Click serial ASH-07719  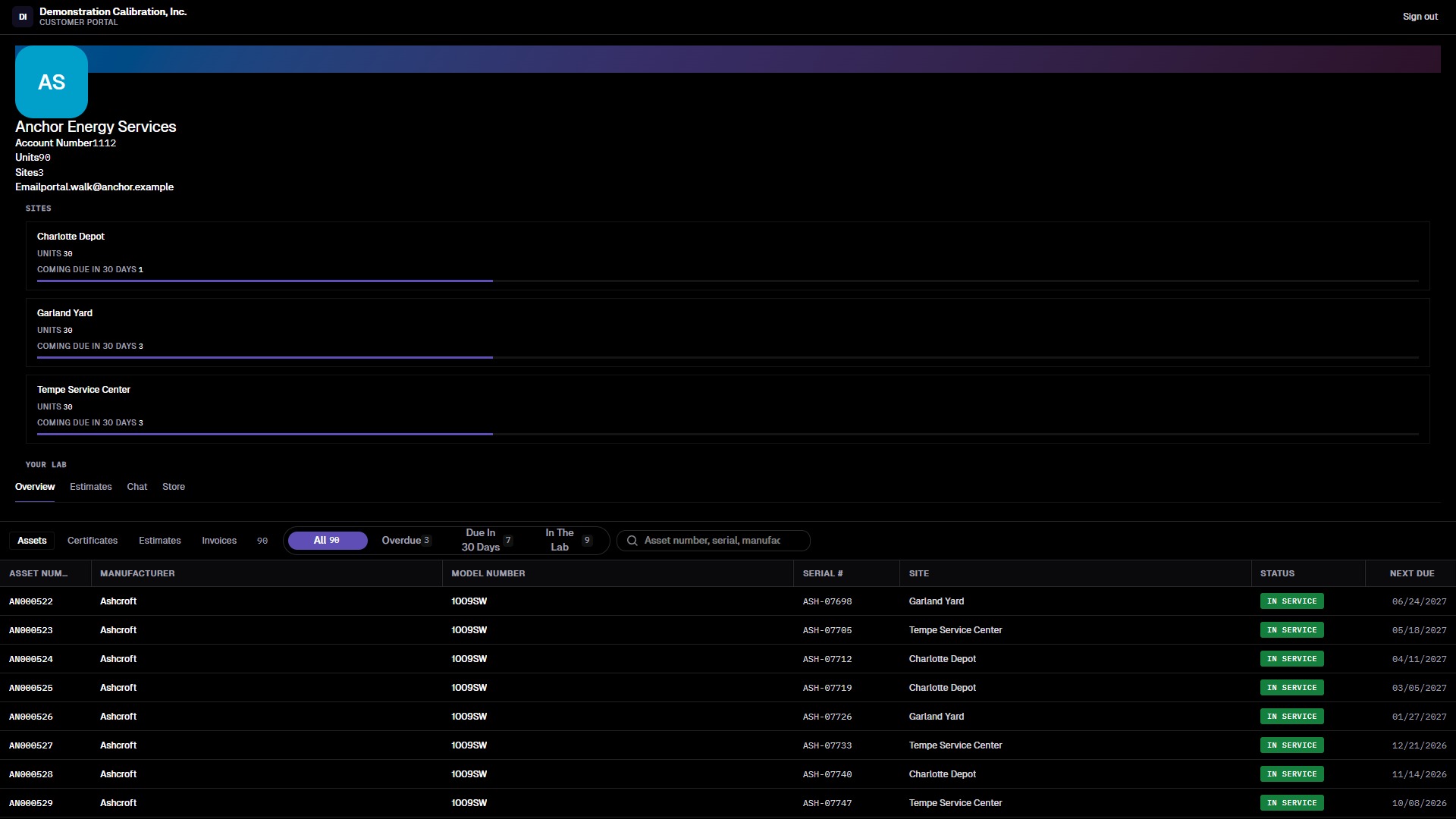pos(827,688)
